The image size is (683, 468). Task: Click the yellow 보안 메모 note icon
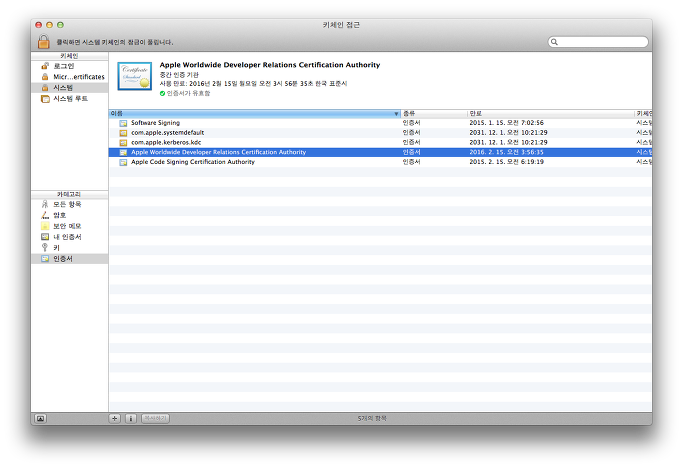click(45, 226)
